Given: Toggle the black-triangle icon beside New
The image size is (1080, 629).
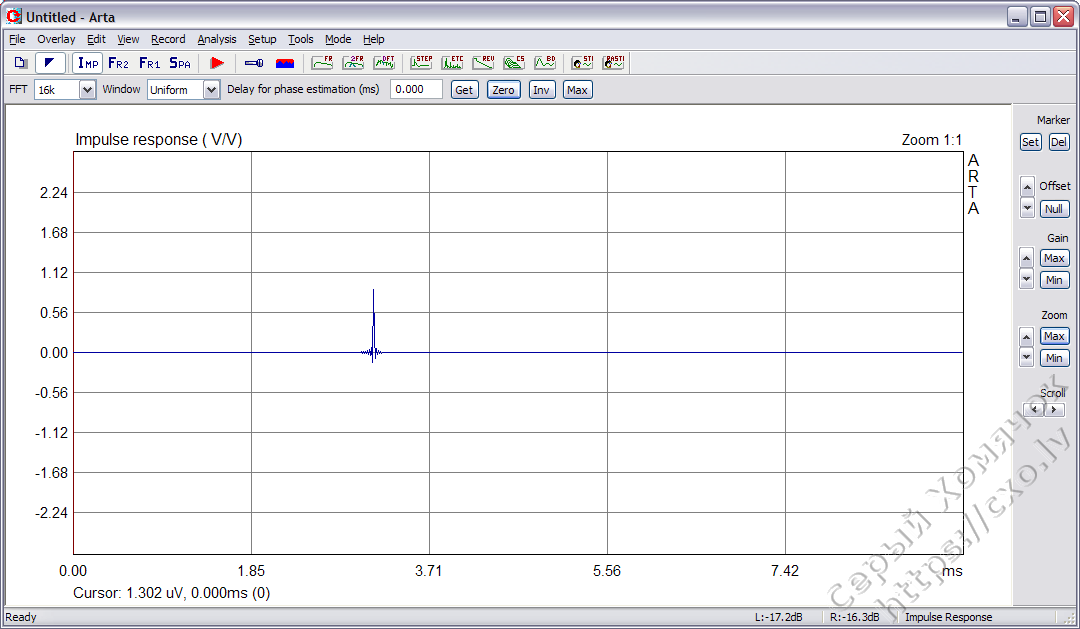Looking at the screenshot, I should [x=51, y=63].
